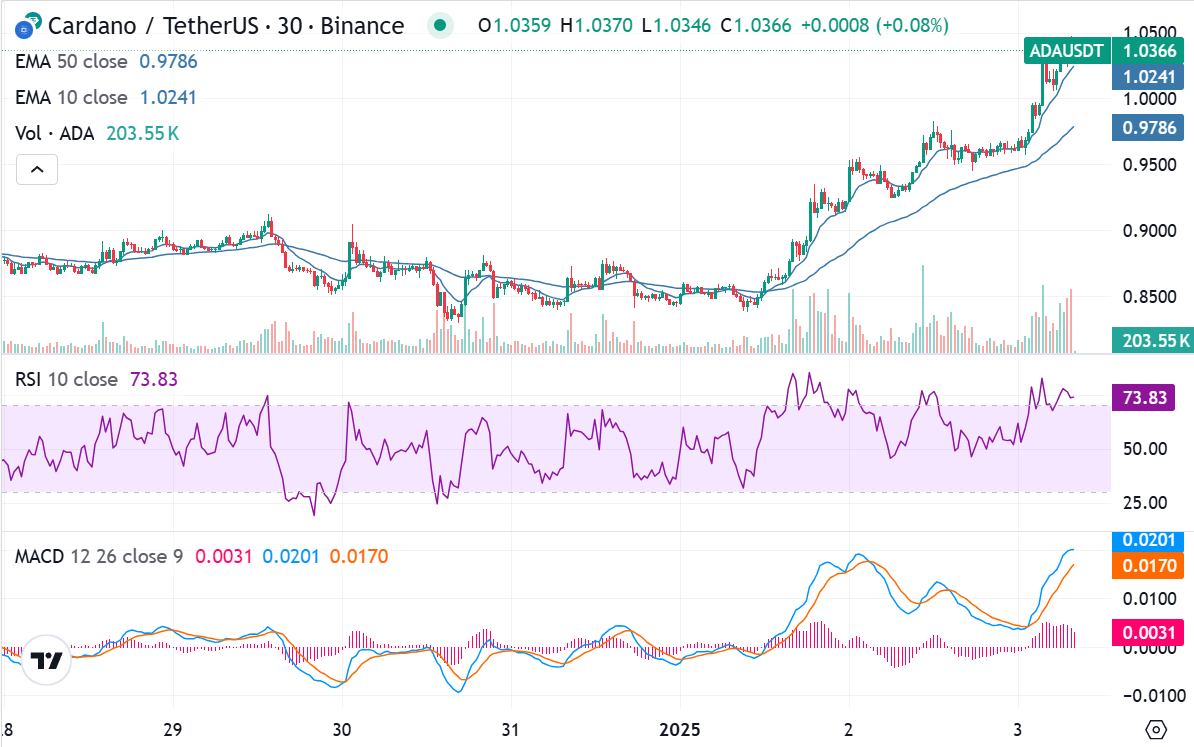
Task: Open the chart settings hexagon icon
Action: point(1155,729)
